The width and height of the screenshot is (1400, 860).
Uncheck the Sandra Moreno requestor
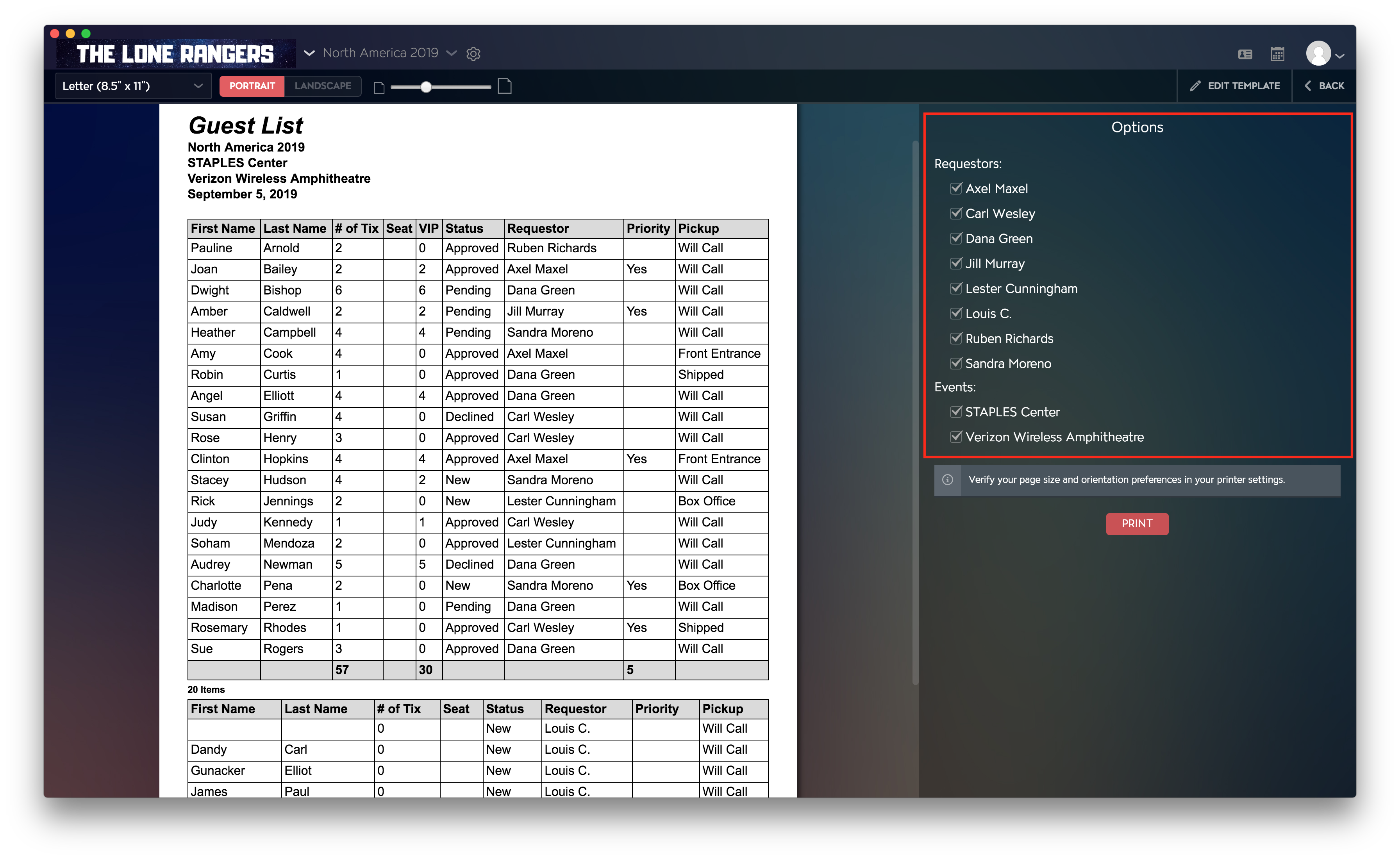point(956,364)
